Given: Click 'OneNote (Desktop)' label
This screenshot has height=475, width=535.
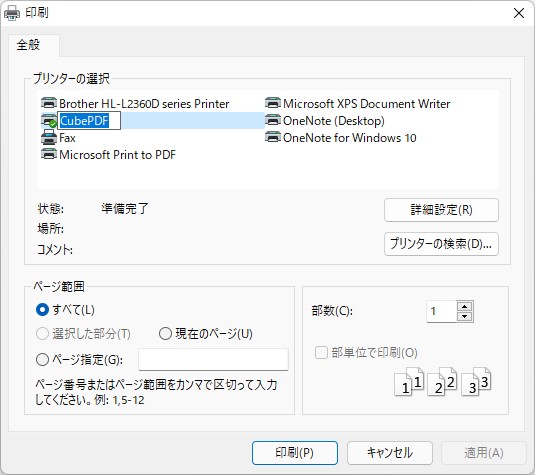Looking at the screenshot, I should pos(334,121).
